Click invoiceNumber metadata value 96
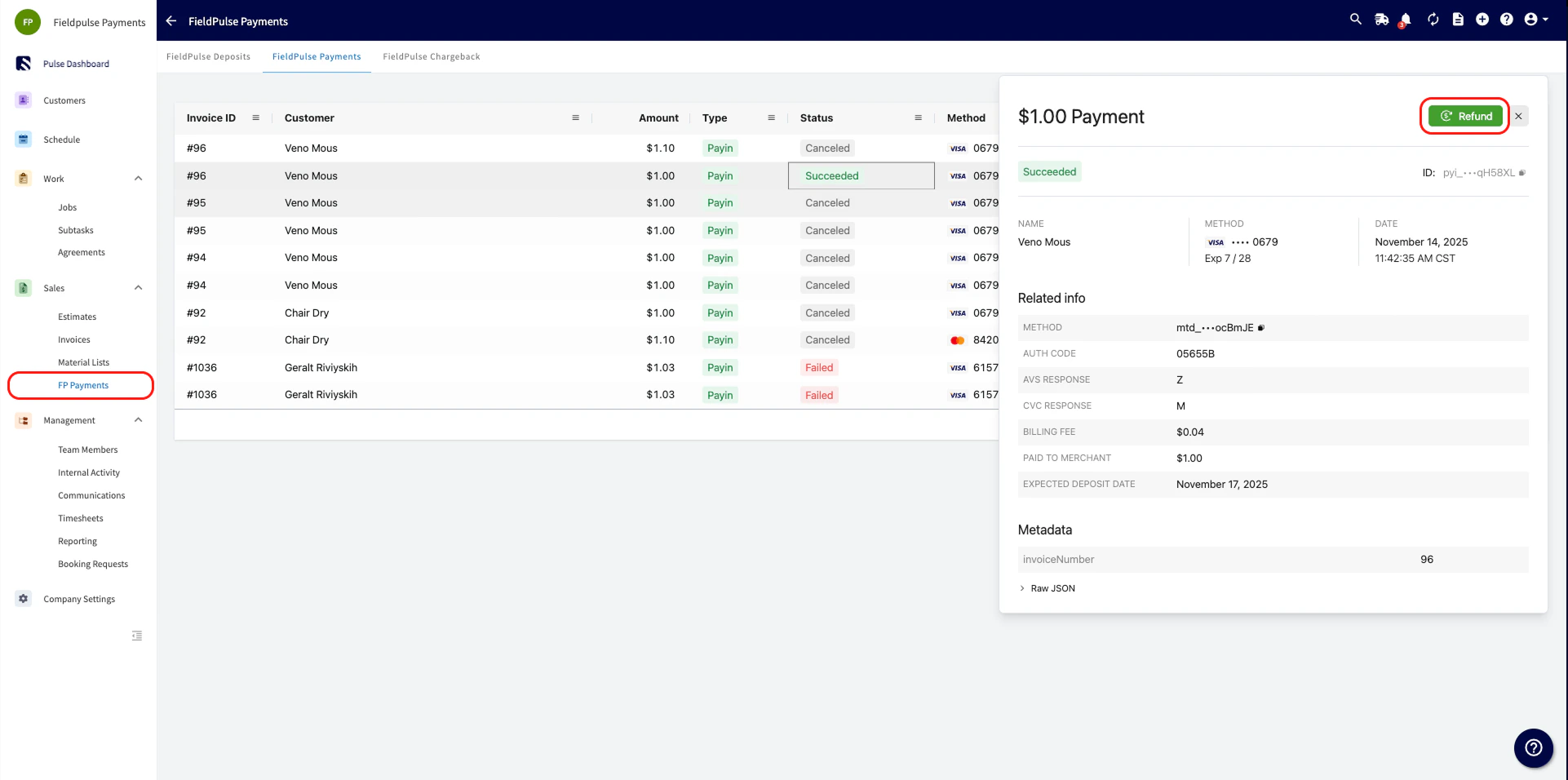 point(1426,559)
